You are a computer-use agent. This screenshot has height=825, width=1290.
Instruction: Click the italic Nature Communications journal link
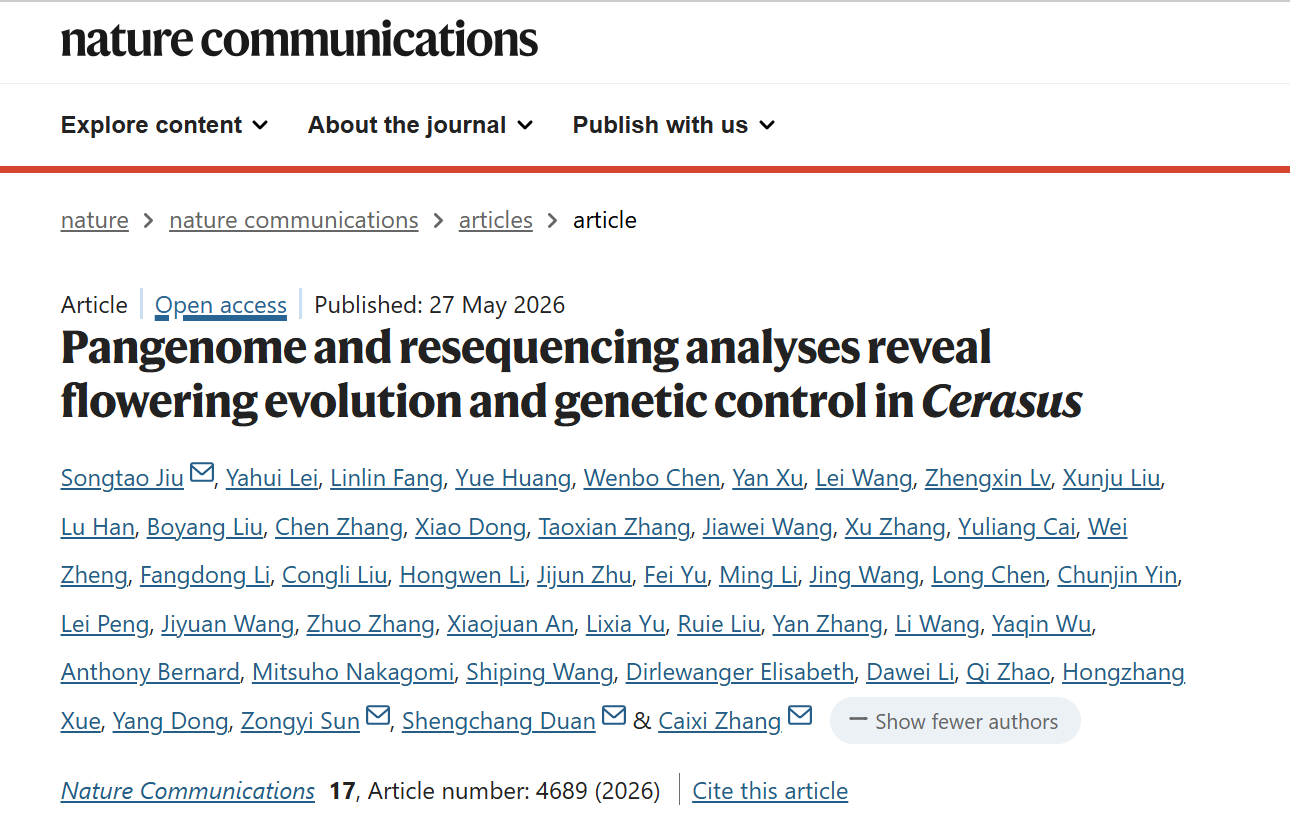click(188, 791)
